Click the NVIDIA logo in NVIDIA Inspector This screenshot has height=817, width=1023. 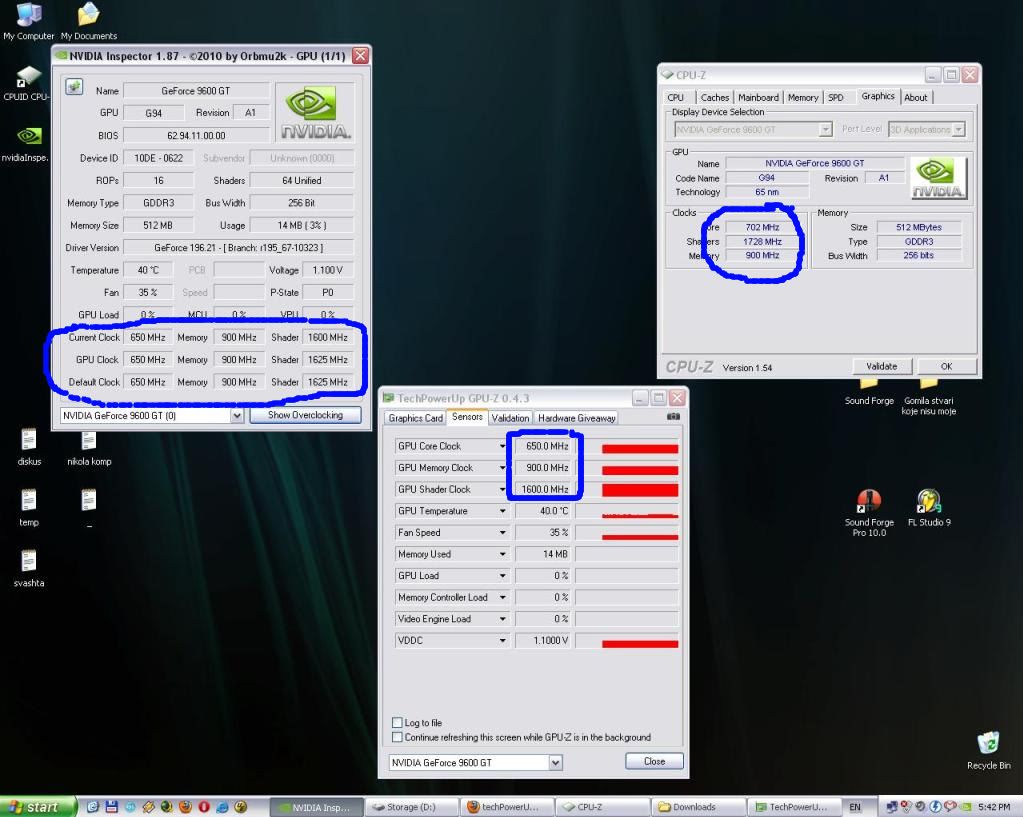tap(315, 113)
